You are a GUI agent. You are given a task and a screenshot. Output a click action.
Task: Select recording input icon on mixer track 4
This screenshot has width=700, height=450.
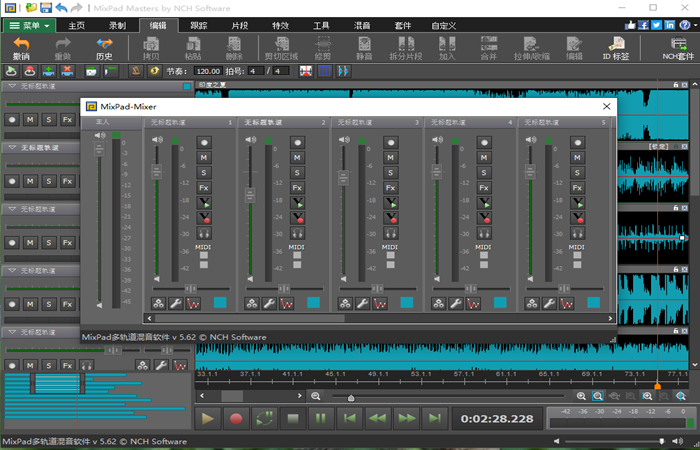(x=484, y=218)
